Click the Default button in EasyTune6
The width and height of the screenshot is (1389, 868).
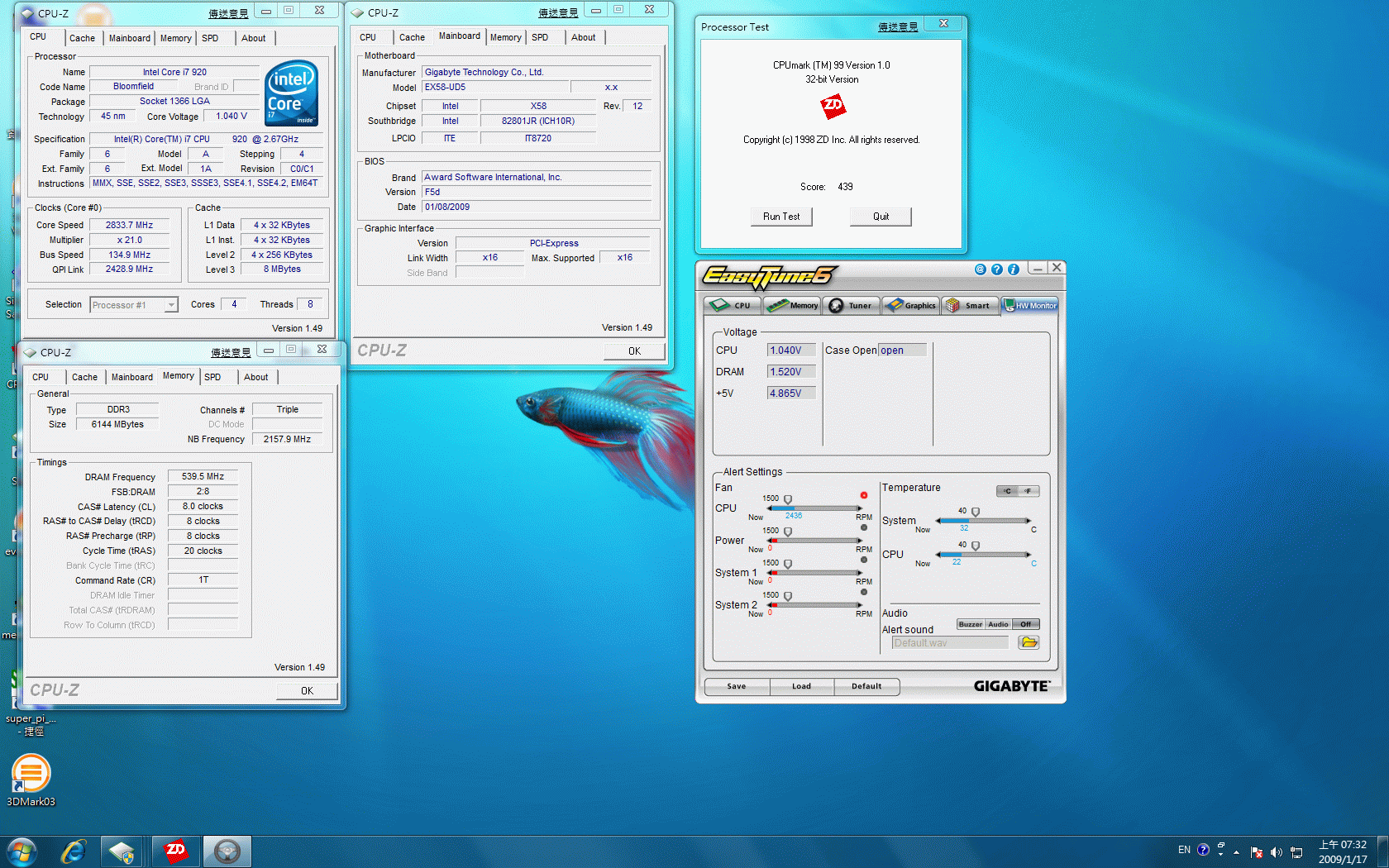click(866, 686)
